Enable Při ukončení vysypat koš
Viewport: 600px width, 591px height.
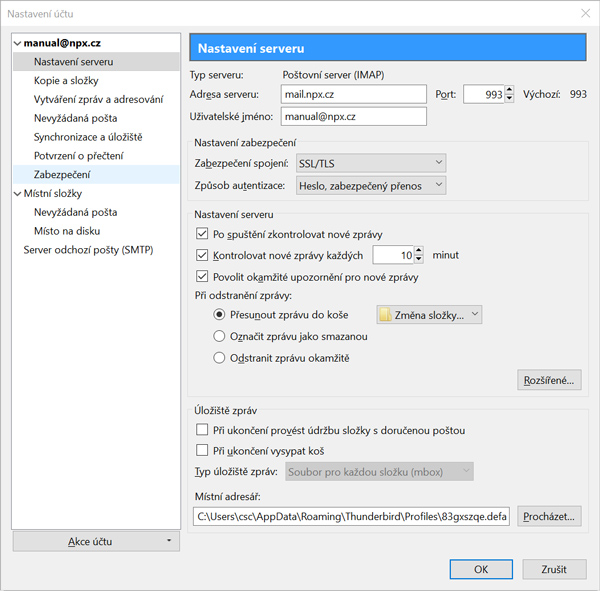(x=203, y=451)
